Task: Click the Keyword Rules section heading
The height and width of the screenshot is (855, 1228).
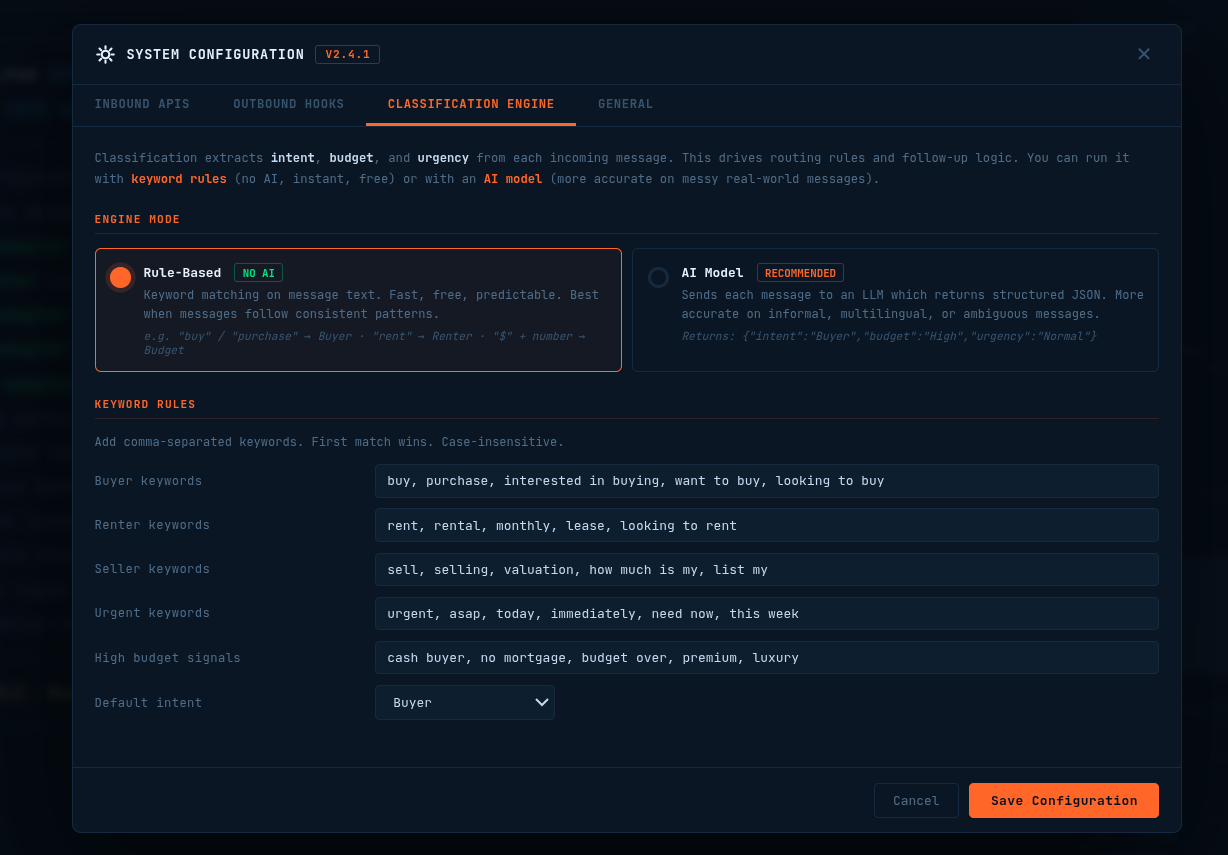Action: click(x=145, y=404)
